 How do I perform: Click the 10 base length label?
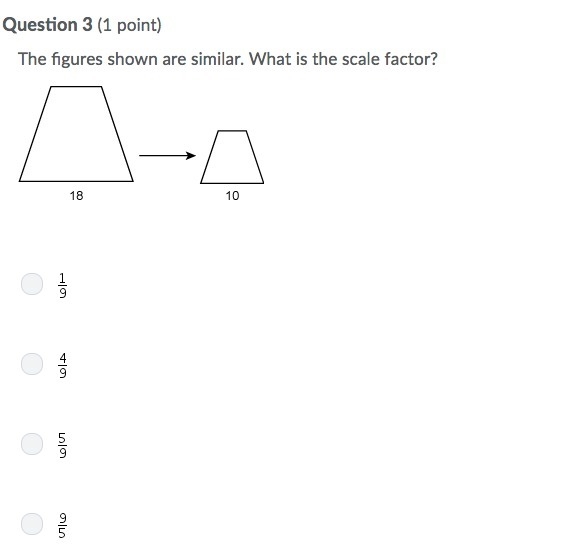(x=233, y=196)
